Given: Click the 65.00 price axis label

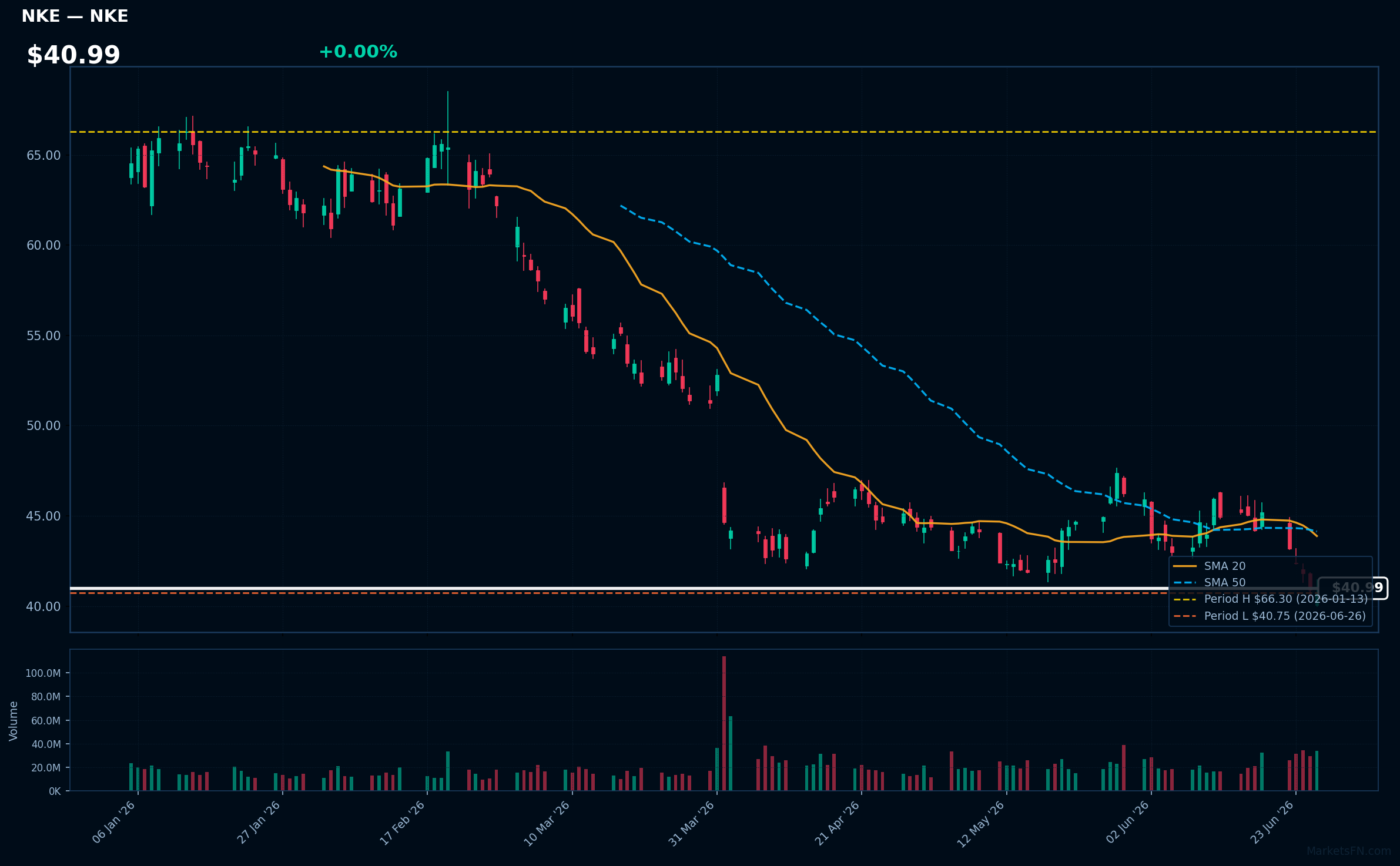Looking at the screenshot, I should coord(43,156).
